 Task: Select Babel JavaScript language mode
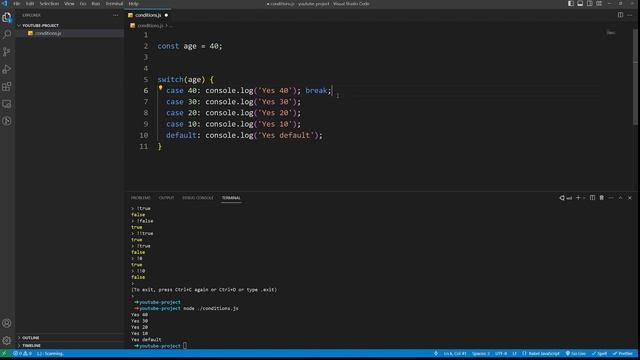click(541, 354)
